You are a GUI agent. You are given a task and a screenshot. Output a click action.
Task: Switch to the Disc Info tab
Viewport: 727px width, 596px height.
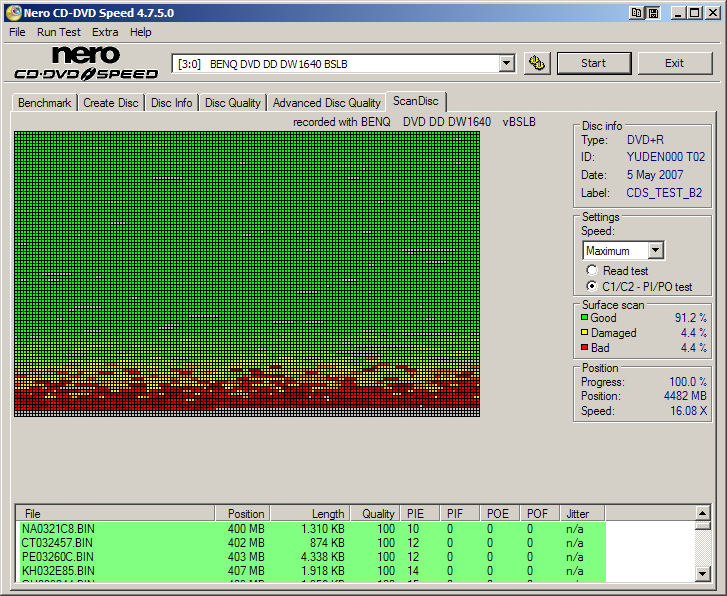pyautogui.click(x=172, y=103)
